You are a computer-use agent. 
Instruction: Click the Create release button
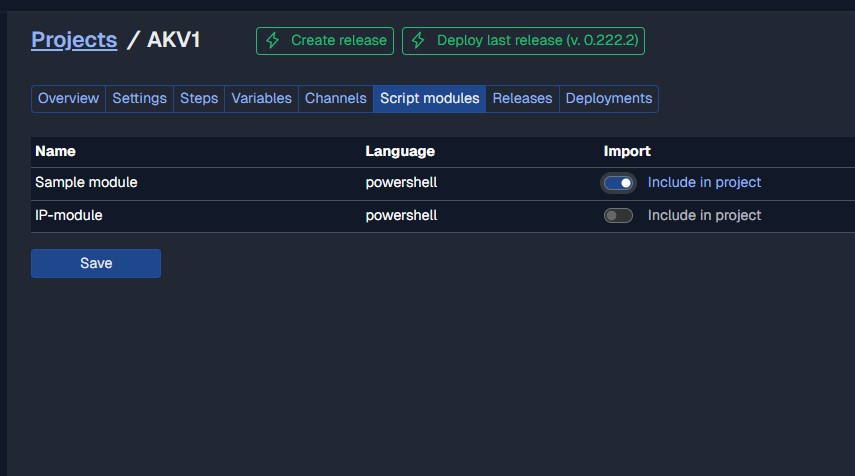tap(325, 41)
